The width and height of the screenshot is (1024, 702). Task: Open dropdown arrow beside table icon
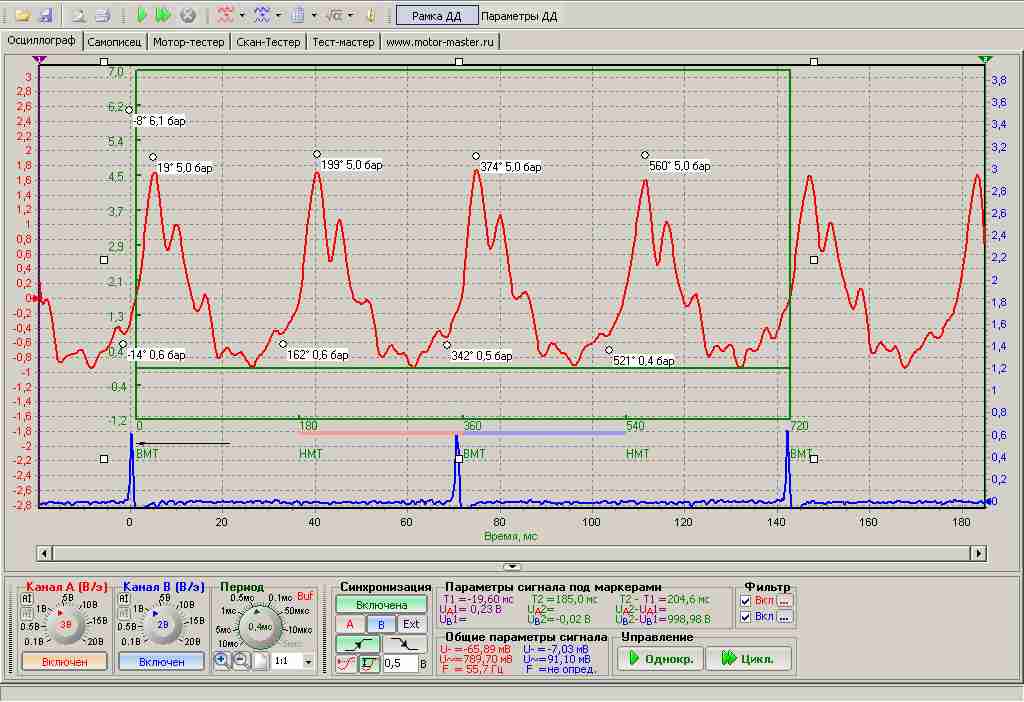pos(314,15)
